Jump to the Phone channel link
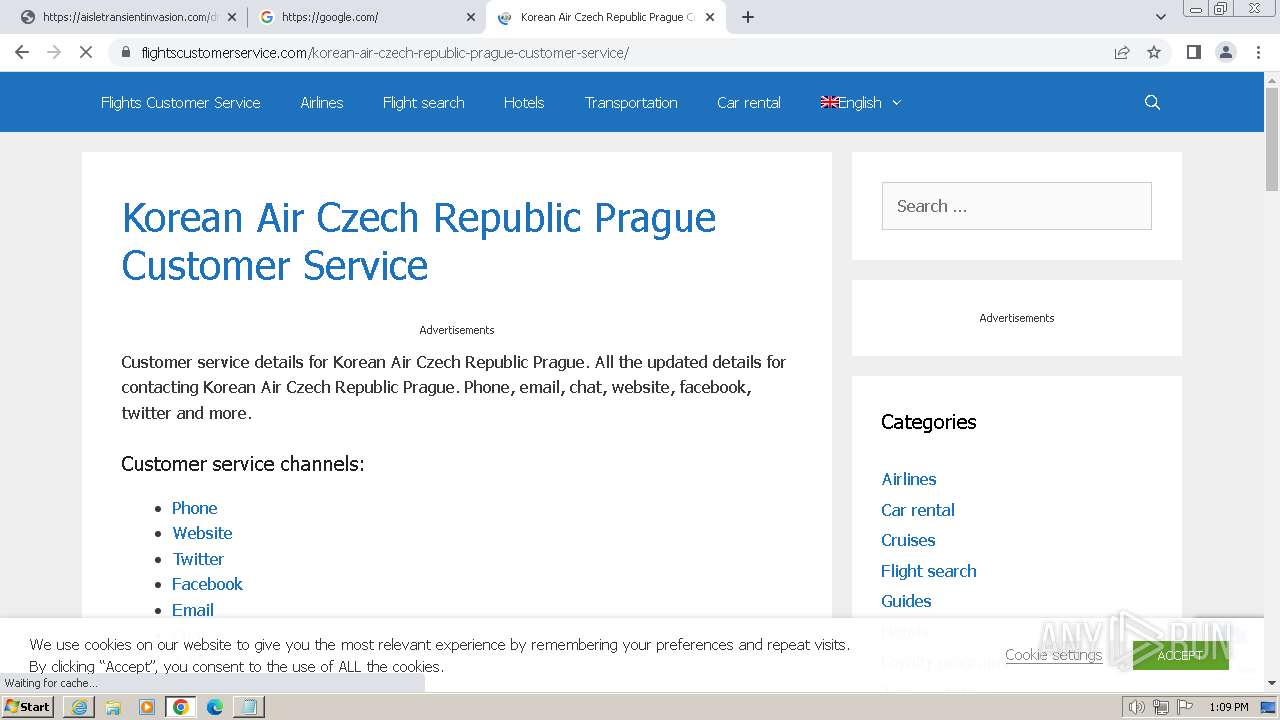1280x720 pixels. pyautogui.click(x=194, y=508)
